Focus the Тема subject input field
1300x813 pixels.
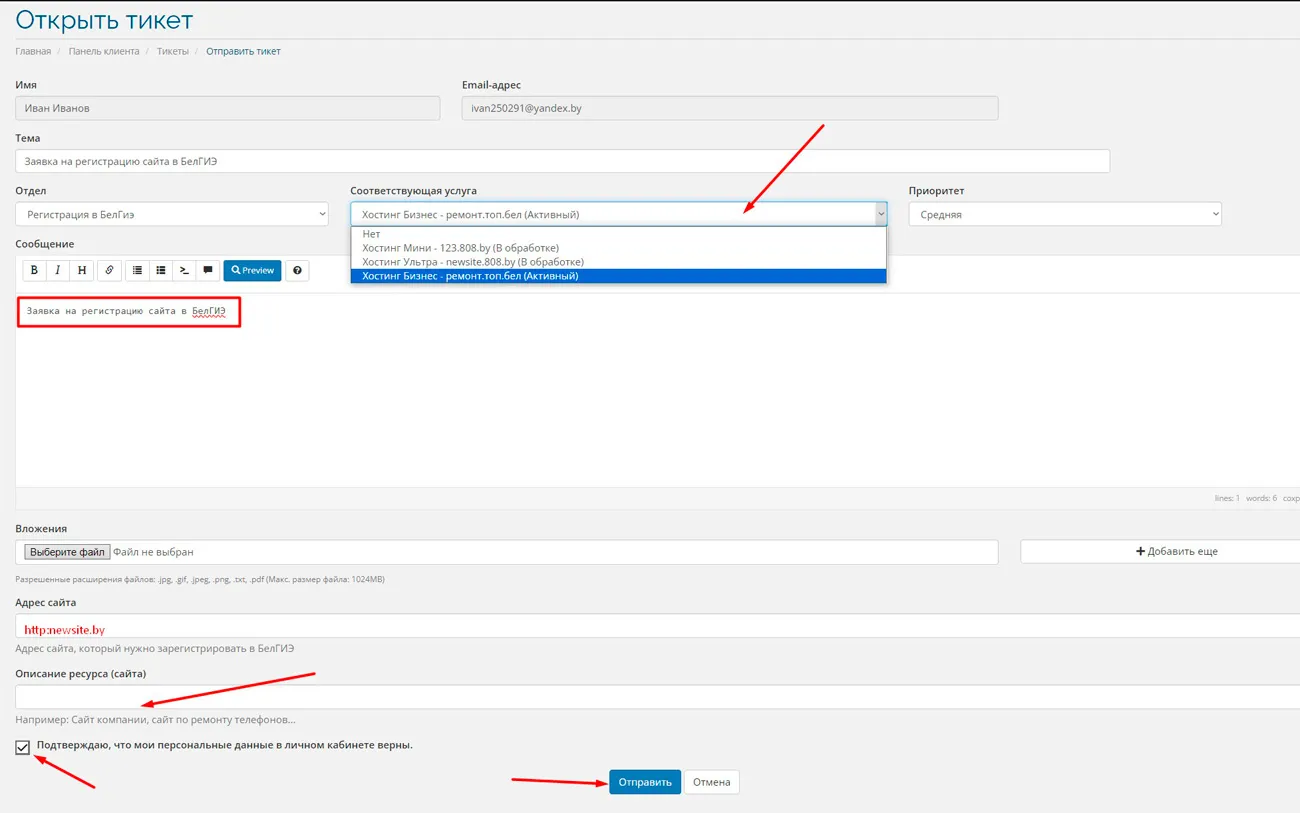[x=563, y=161]
